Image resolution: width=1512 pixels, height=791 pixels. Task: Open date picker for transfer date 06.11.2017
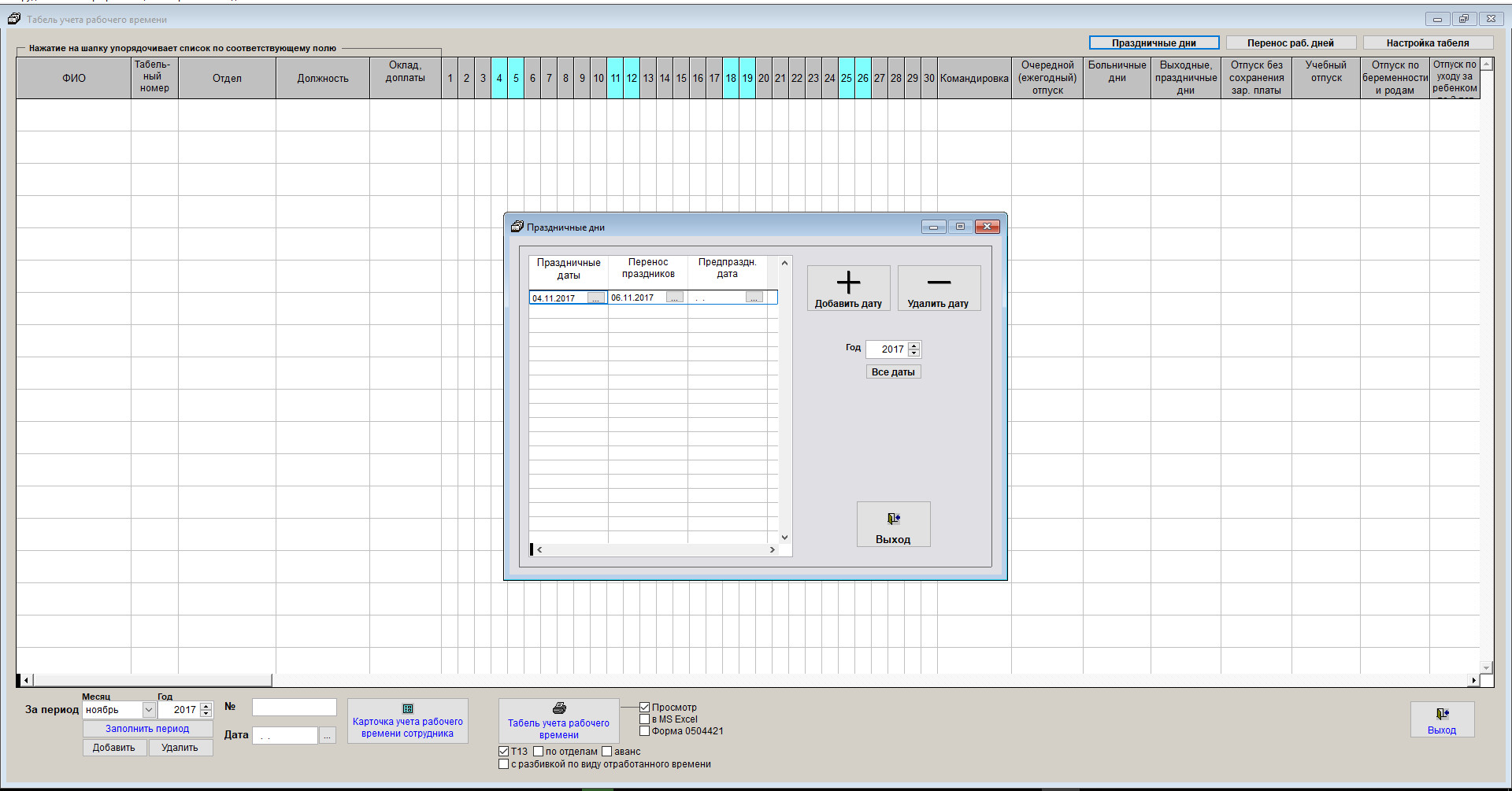(675, 298)
